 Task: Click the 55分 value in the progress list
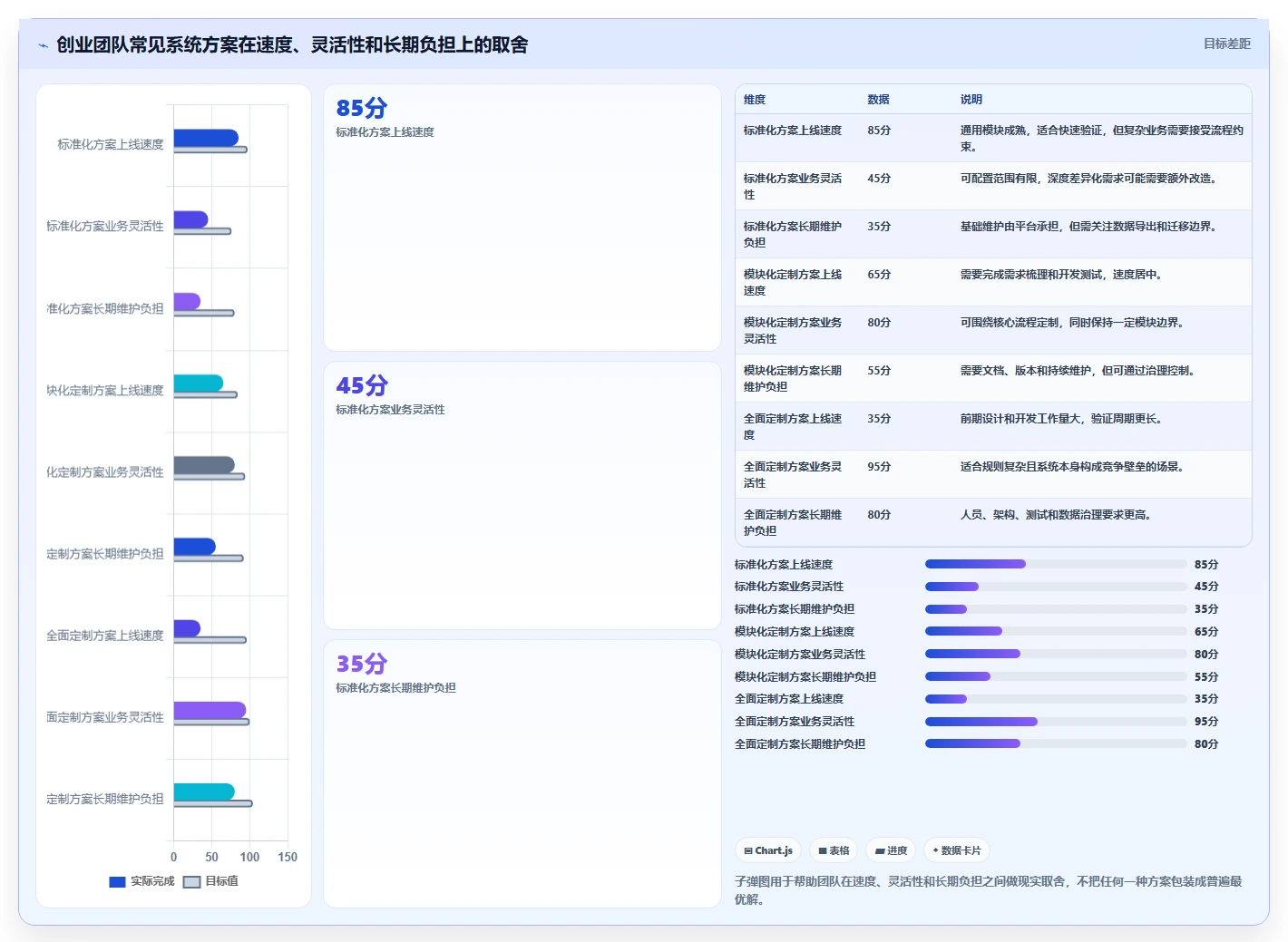click(x=1206, y=677)
